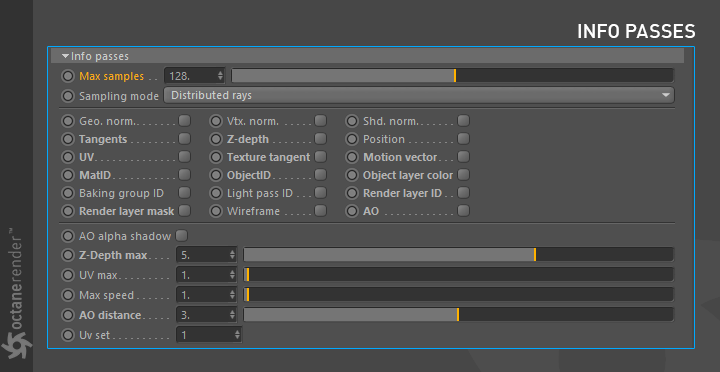Click the Texture tangent animation dot
The width and height of the screenshot is (720, 372).
216,157
